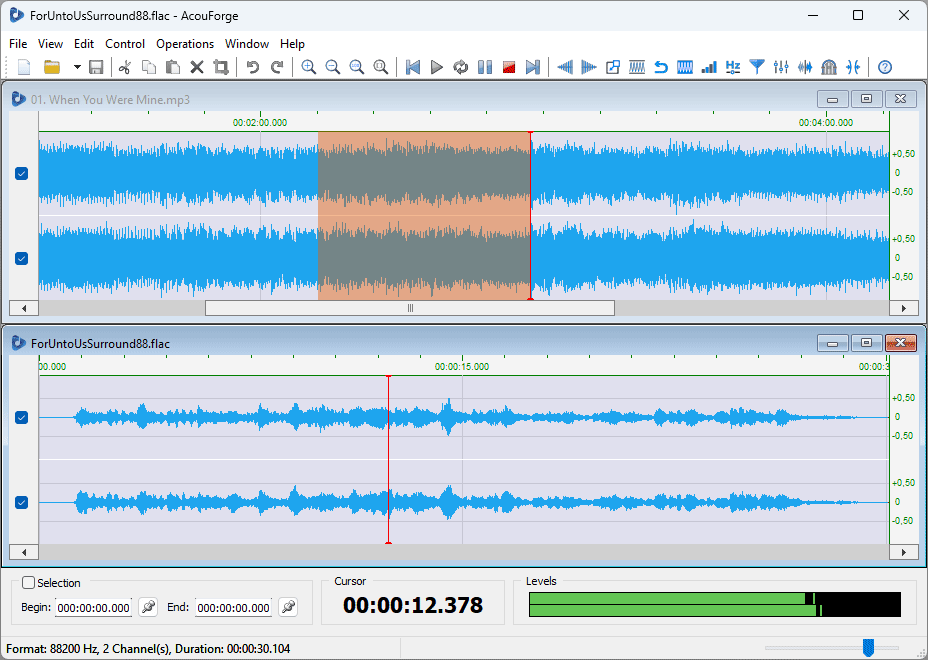928x660 pixels.
Task: Save the file with the floppy disk icon
Action: click(x=96, y=67)
